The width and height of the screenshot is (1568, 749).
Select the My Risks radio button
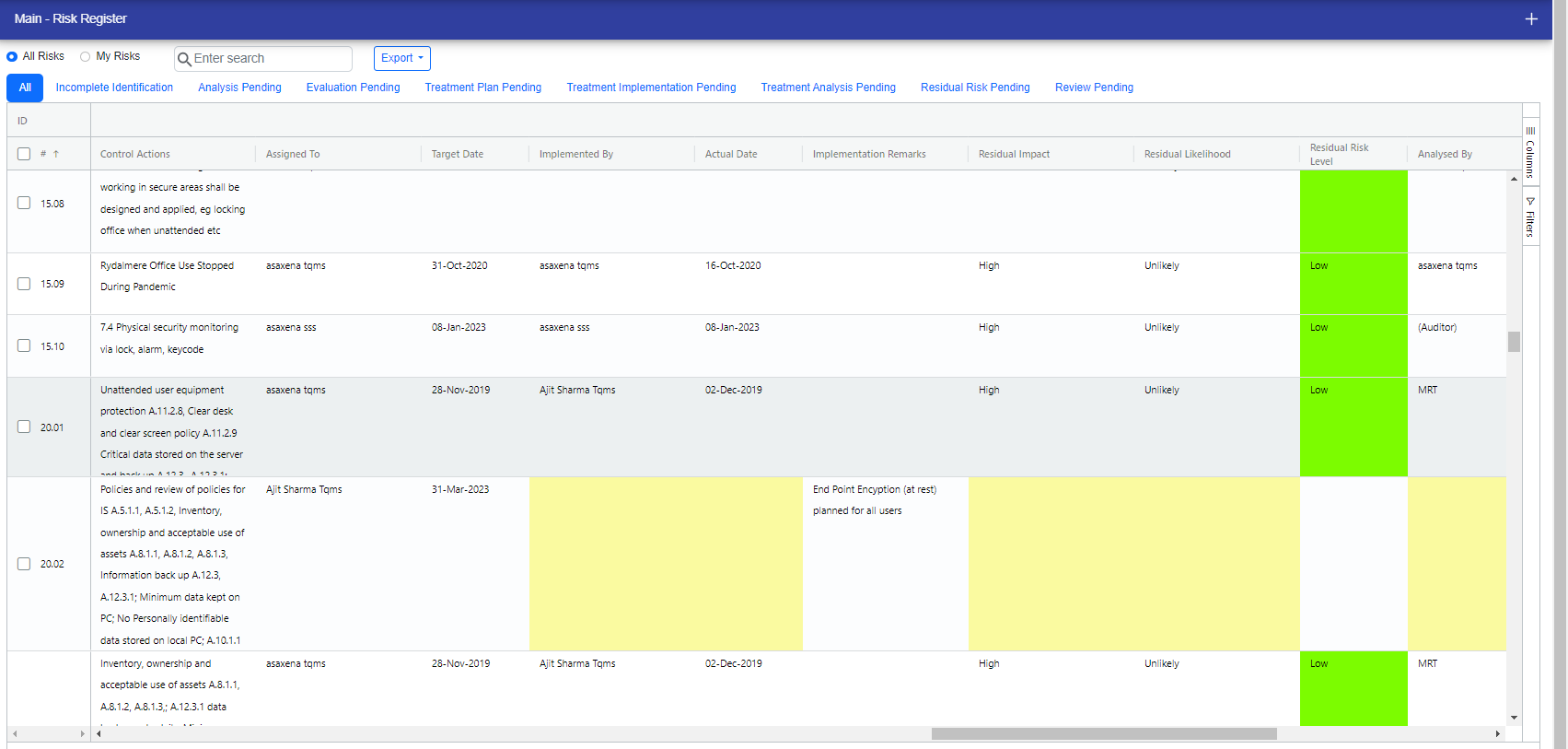click(x=86, y=56)
